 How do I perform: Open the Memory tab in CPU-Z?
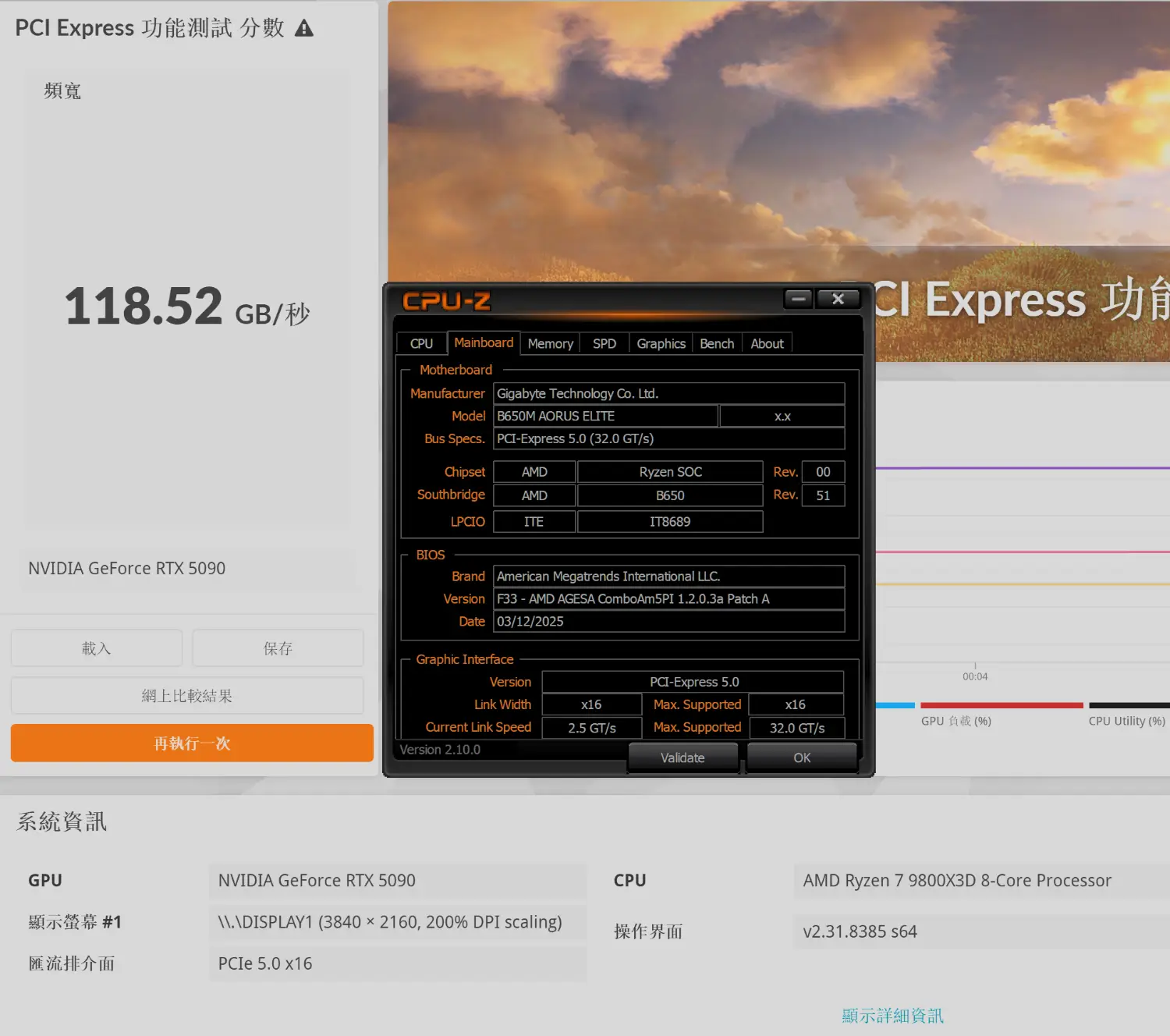tap(551, 343)
